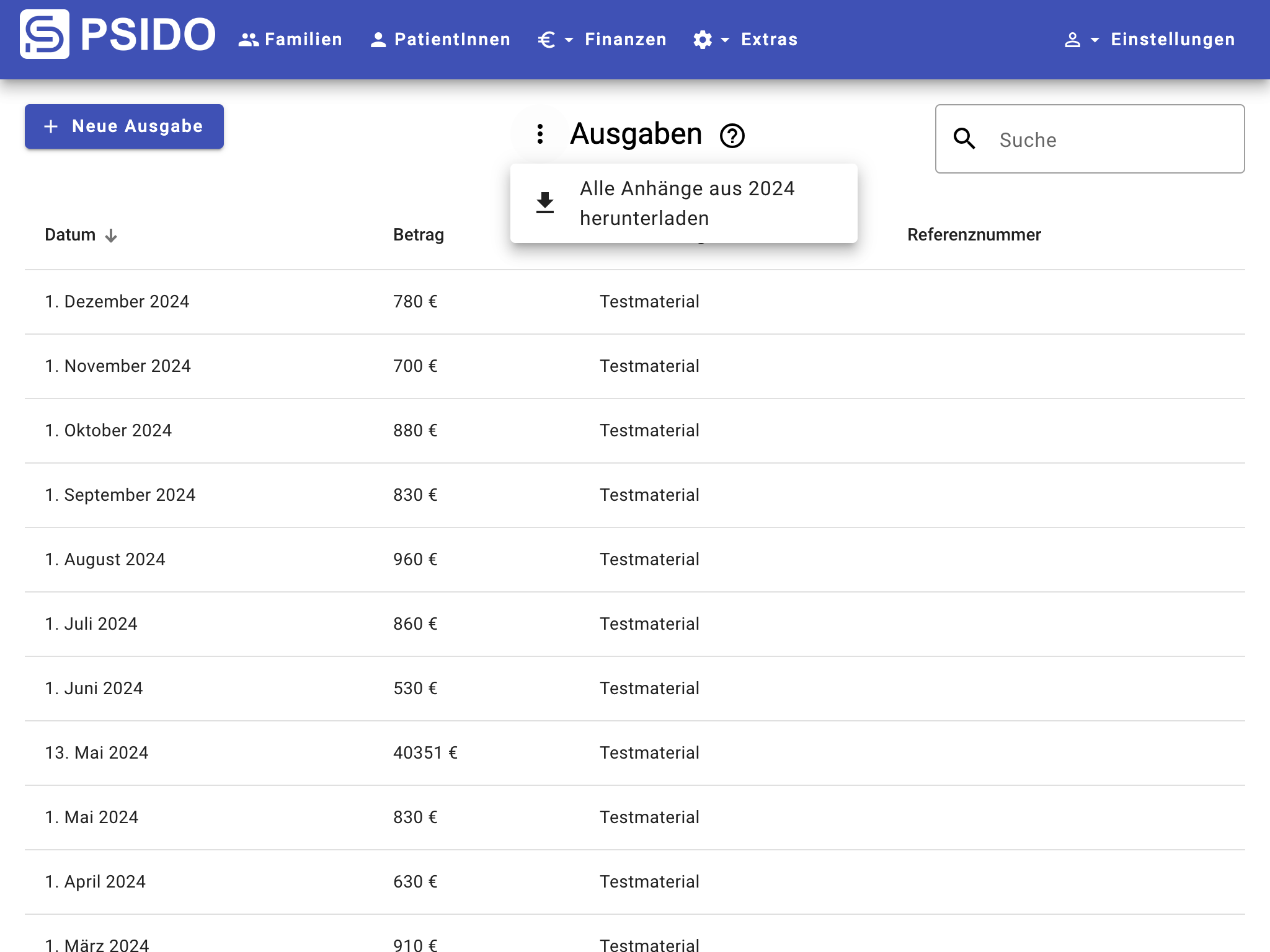Click the 630 € amount cell
The width and height of the screenshot is (1270, 952).
tap(415, 882)
